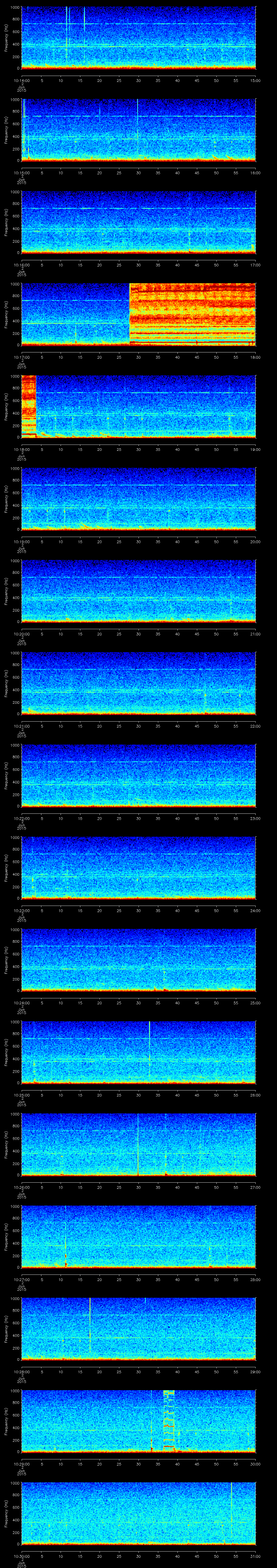Open the 10:22 spectrogram panel
The width and height of the screenshot is (277, 1568).
[x=138, y=775]
